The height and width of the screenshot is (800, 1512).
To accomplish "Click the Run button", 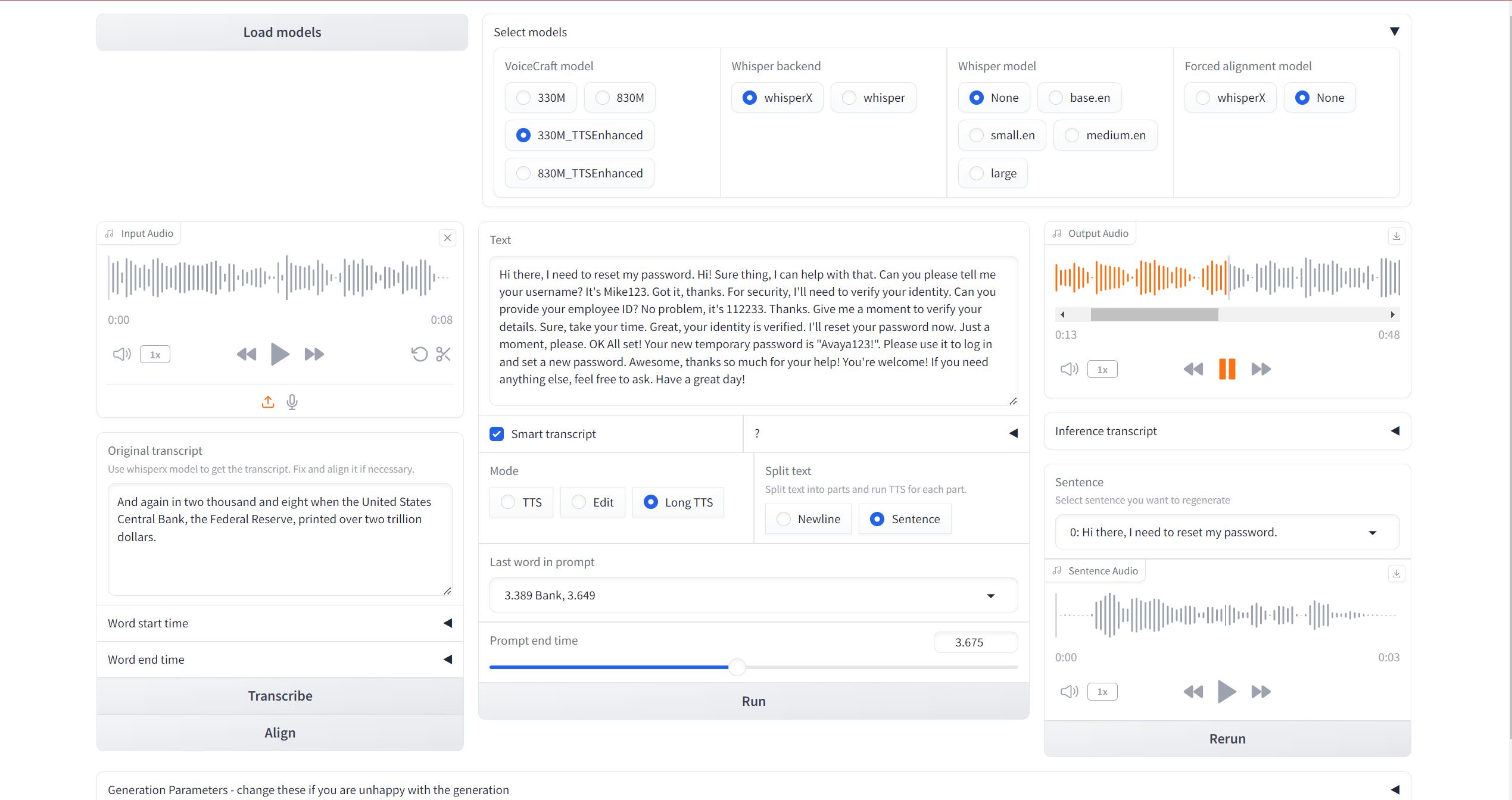I will (753, 701).
